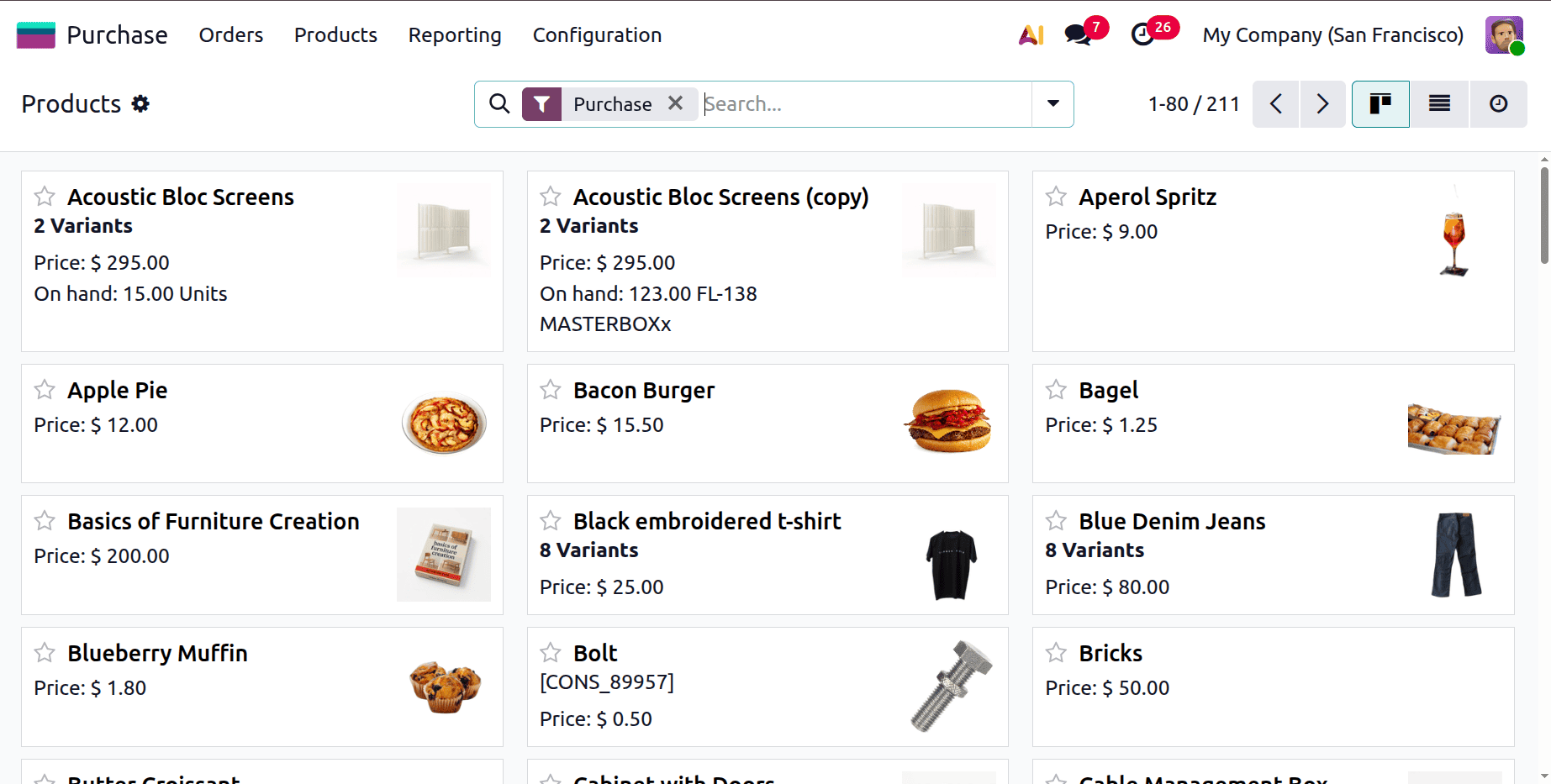Star the Bacon Burger product
This screenshot has width=1551, height=784.
click(551, 390)
